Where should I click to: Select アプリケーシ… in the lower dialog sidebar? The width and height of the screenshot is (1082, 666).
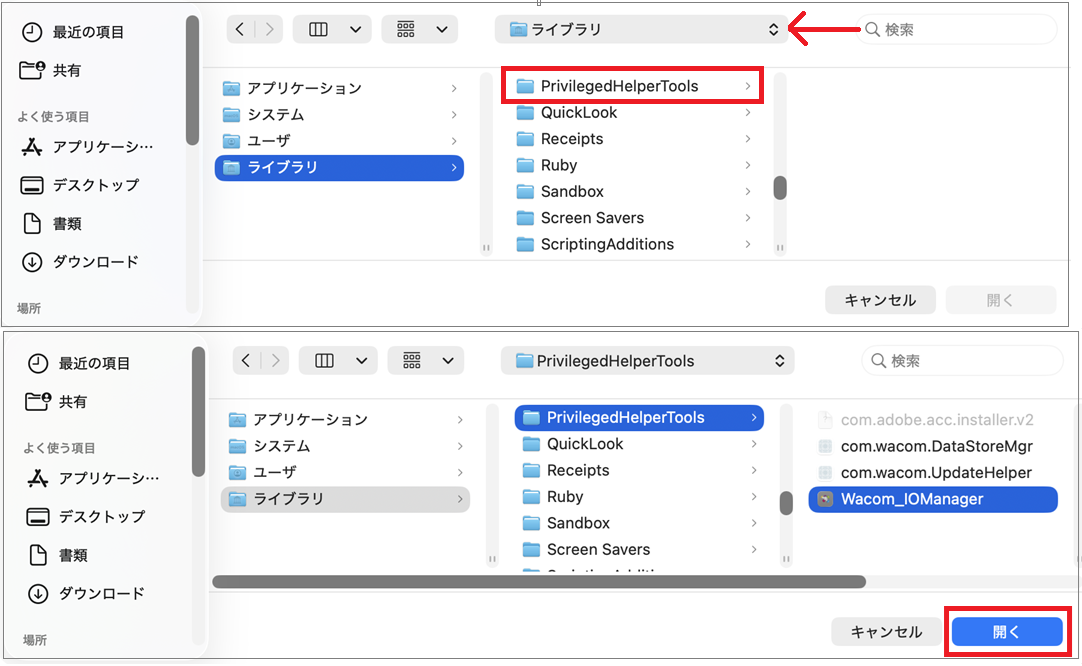93,478
